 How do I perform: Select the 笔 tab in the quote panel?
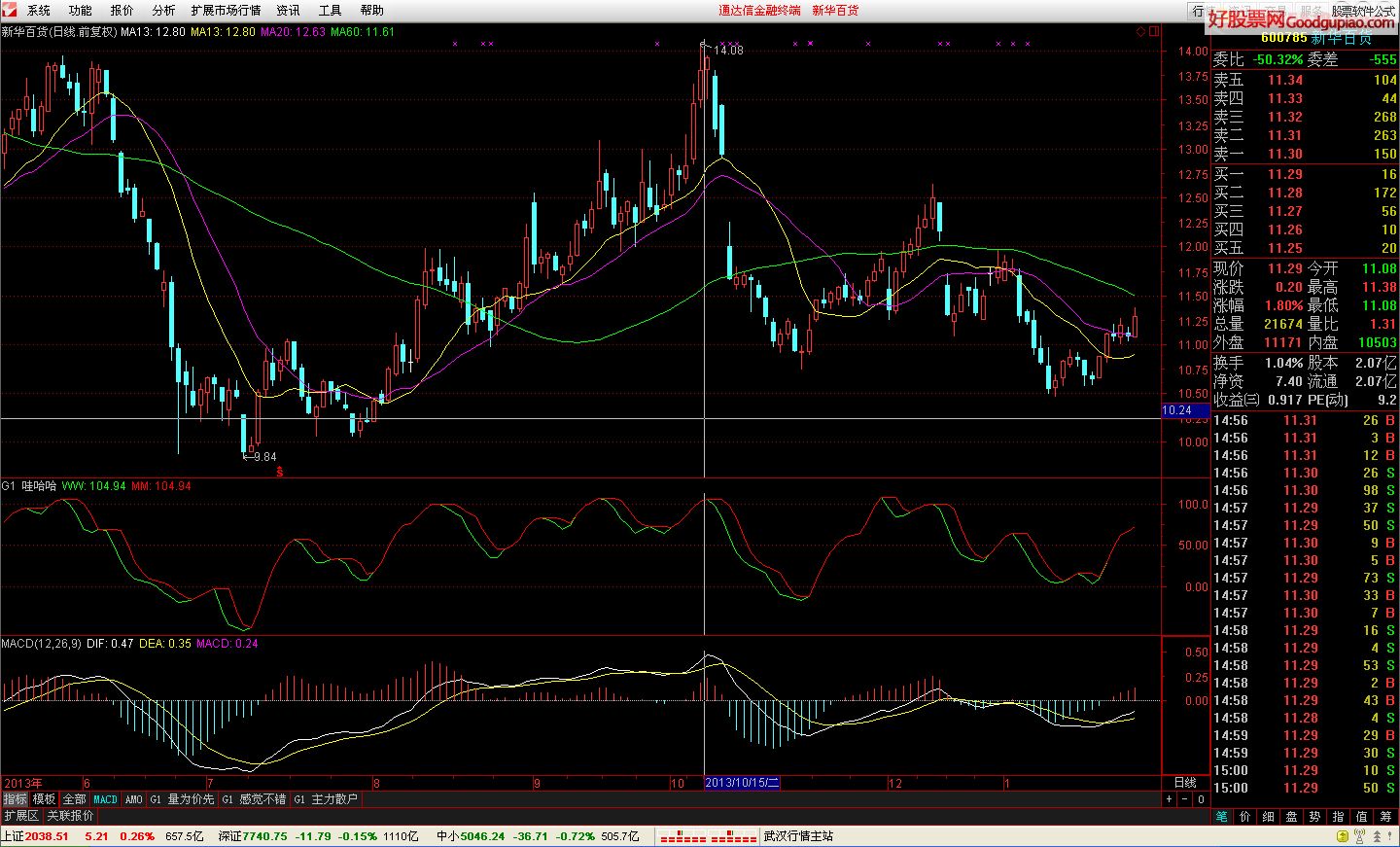point(1222,817)
